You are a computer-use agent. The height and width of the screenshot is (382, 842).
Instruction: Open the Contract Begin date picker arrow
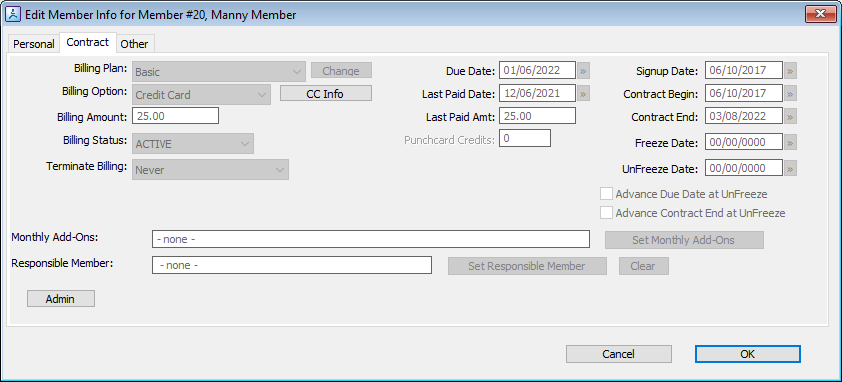(x=790, y=93)
